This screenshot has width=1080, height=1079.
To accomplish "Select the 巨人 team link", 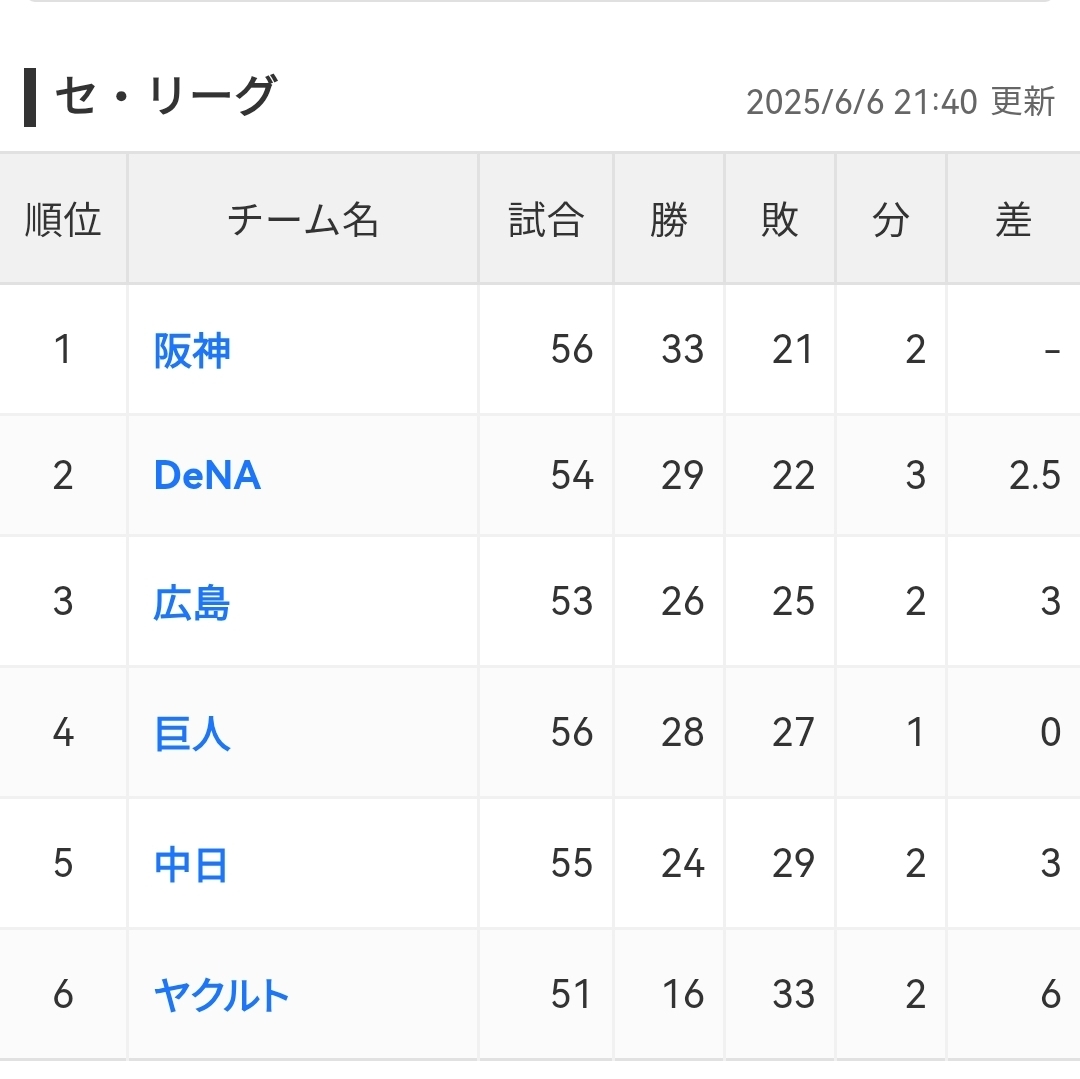I will pyautogui.click(x=192, y=733).
